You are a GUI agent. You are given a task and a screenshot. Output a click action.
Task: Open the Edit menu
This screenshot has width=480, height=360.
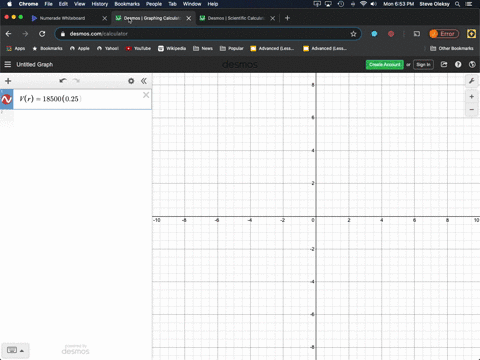pyautogui.click(x=63, y=4)
